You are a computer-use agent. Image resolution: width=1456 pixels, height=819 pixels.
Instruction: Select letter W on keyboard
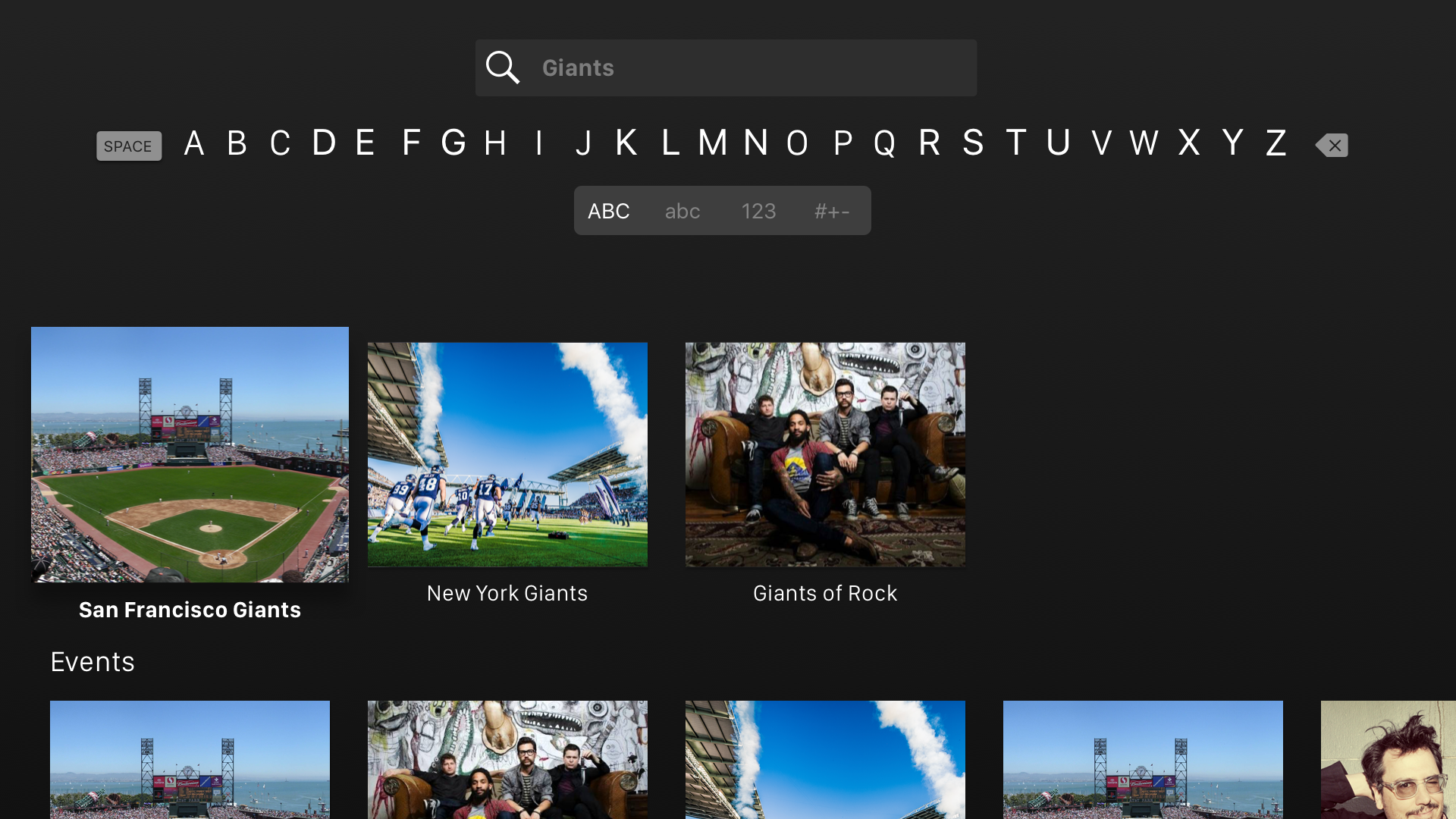(1144, 143)
